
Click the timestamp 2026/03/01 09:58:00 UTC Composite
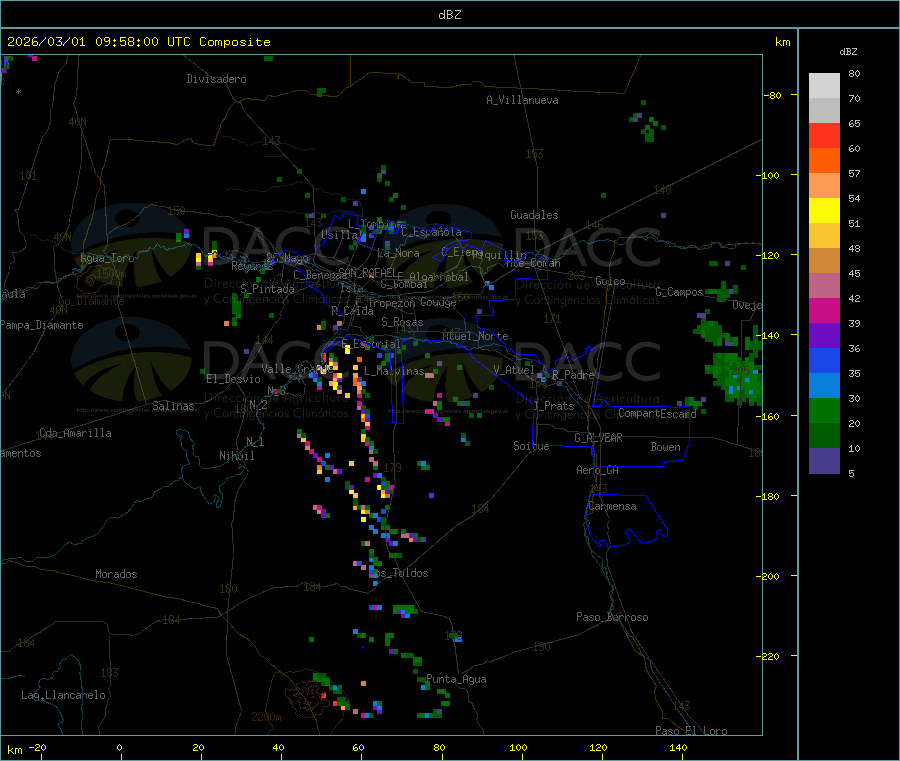click(x=138, y=42)
